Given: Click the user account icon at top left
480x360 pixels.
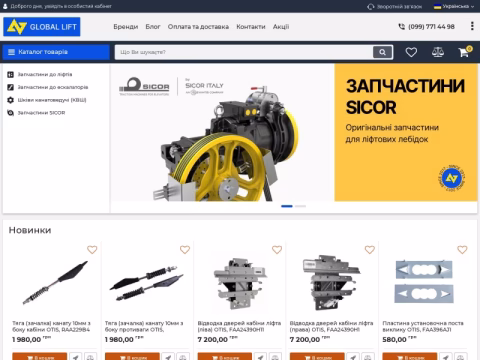Looking at the screenshot, I should tap(5, 6).
